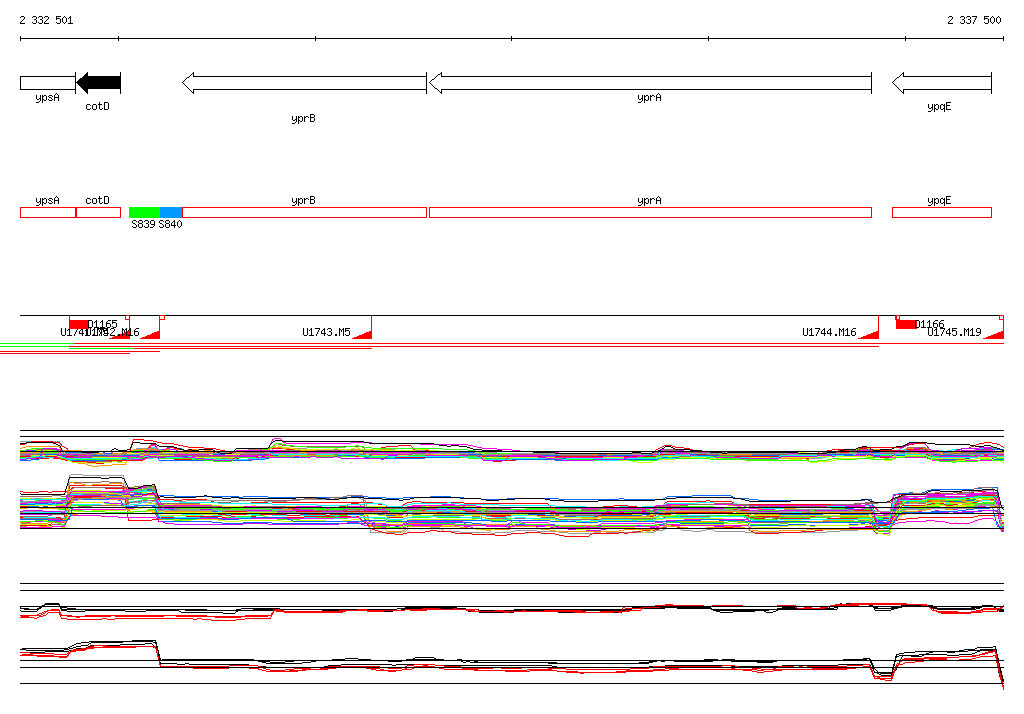Click the red triangle marker beside U1744.M16

pos(870,334)
